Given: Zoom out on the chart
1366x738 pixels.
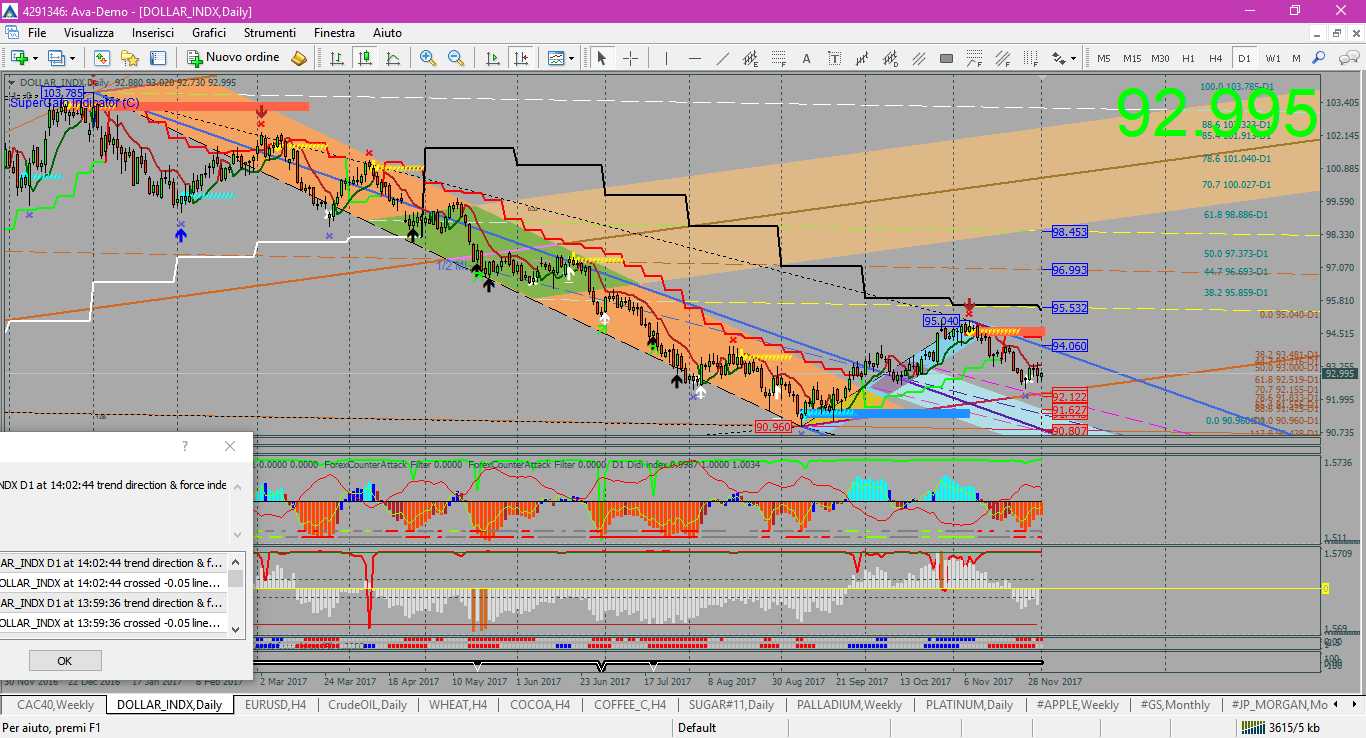Looking at the screenshot, I should click(456, 58).
